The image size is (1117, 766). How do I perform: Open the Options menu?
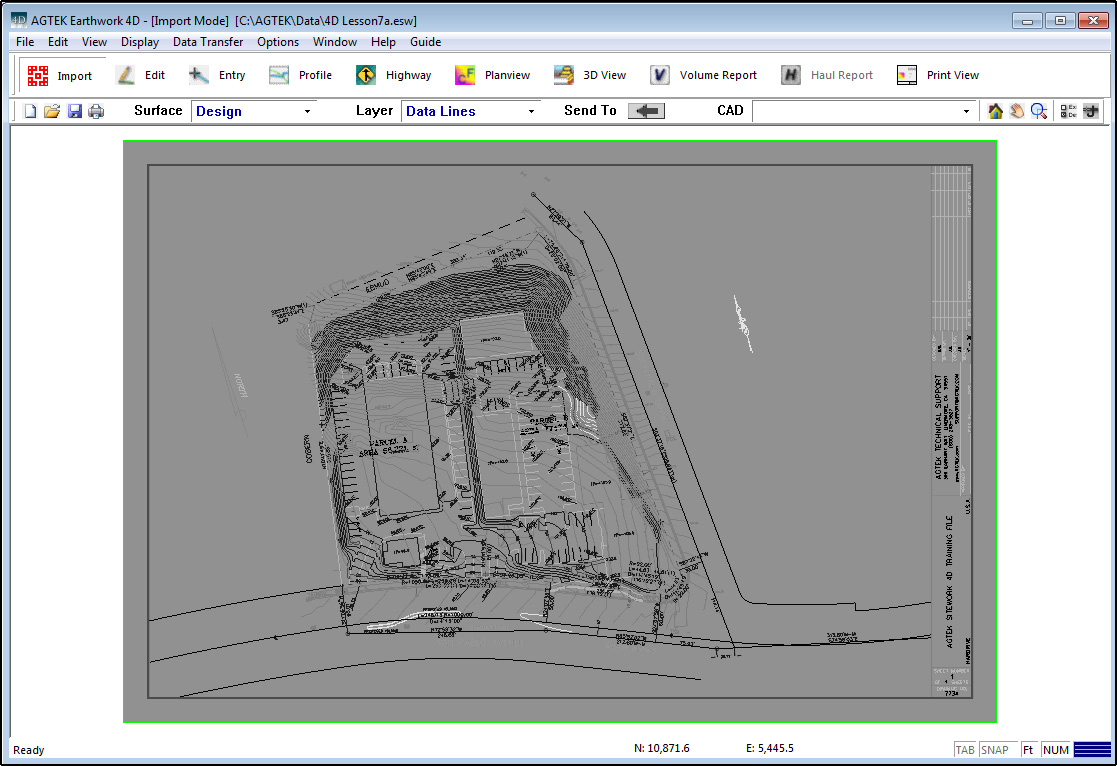pyautogui.click(x=278, y=42)
